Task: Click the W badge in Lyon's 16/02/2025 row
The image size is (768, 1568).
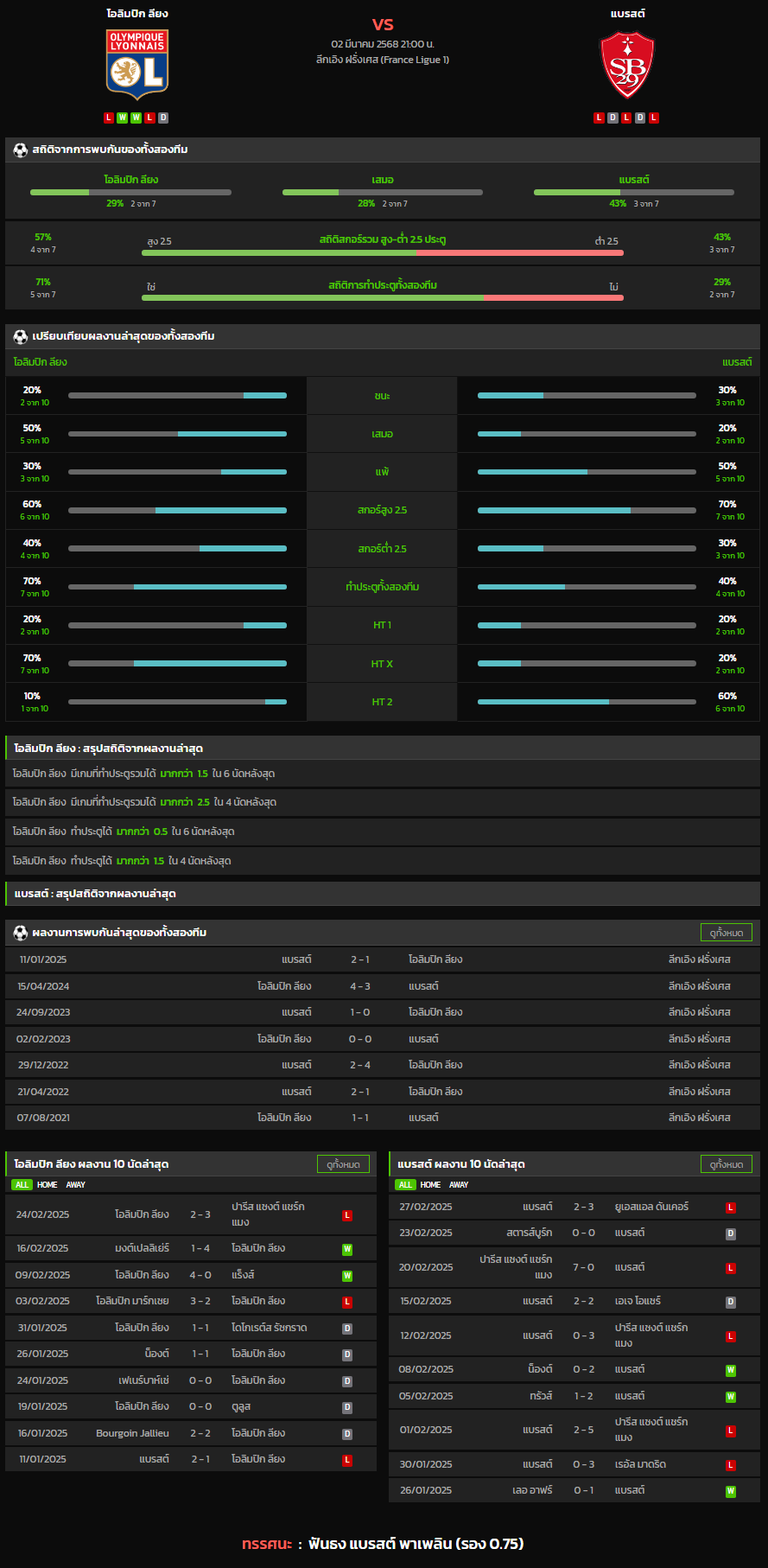Action: click(x=347, y=1249)
